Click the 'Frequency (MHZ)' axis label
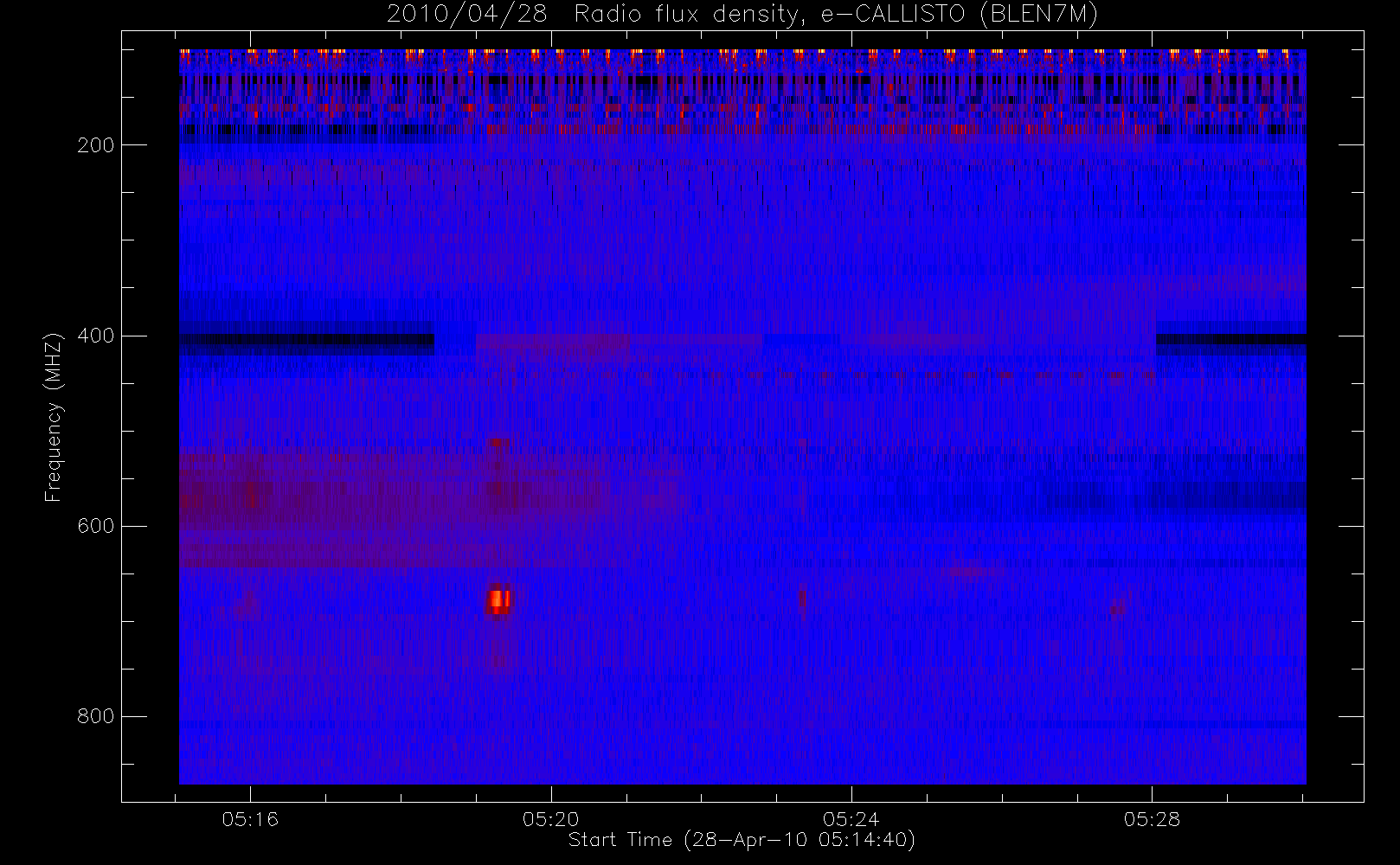Image resolution: width=1400 pixels, height=865 pixels. pos(54,417)
